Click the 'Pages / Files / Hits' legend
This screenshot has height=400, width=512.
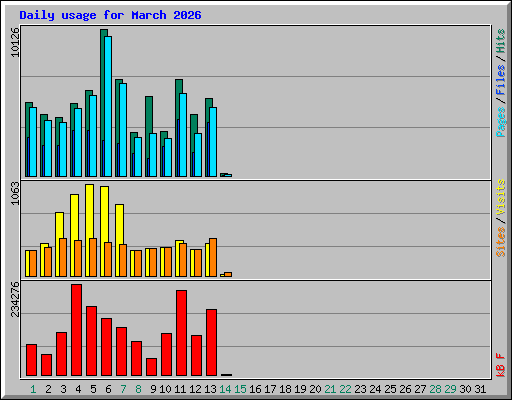tap(500, 83)
